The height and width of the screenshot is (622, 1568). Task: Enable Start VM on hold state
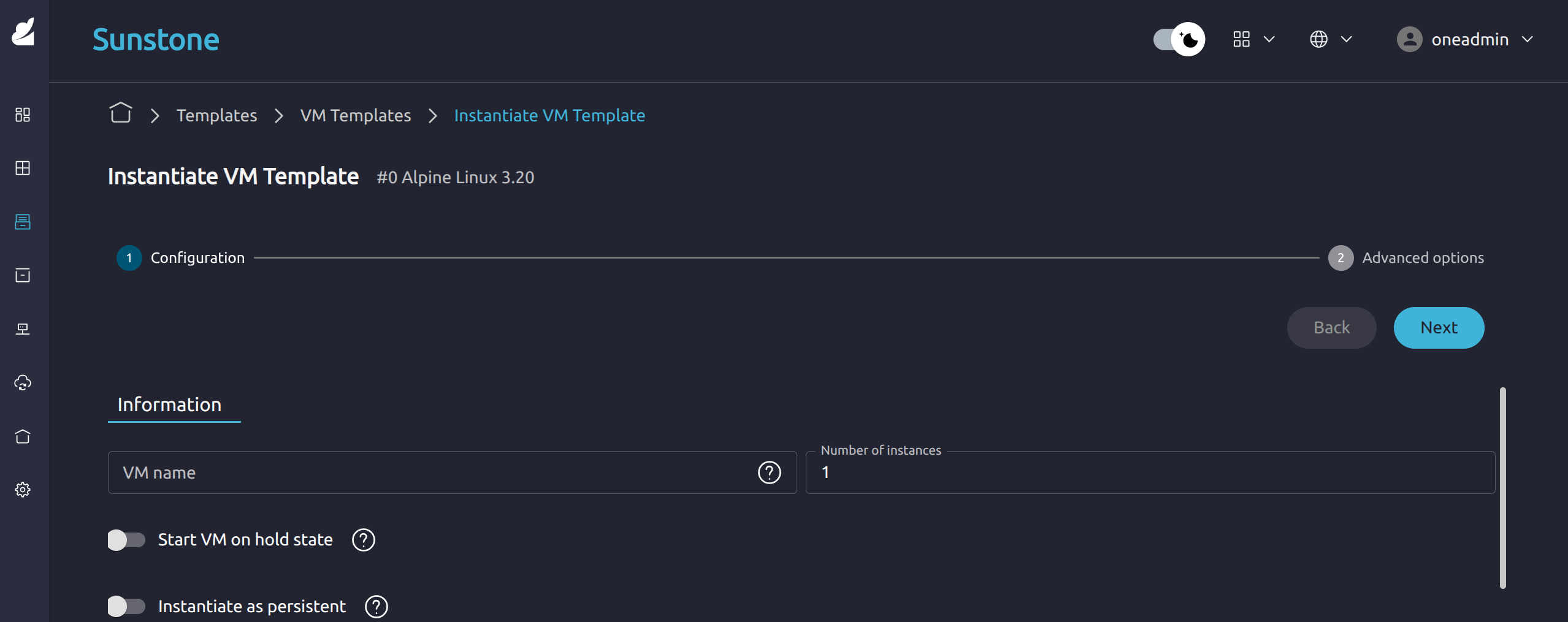point(126,540)
